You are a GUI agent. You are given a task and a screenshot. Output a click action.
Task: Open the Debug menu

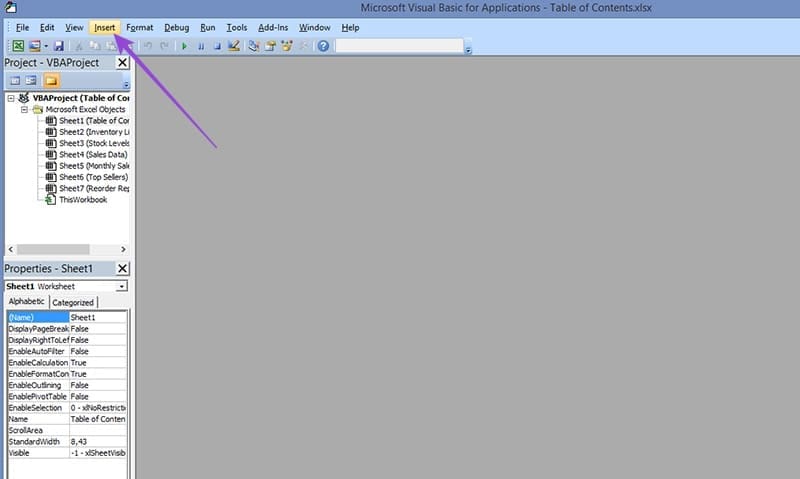click(177, 28)
